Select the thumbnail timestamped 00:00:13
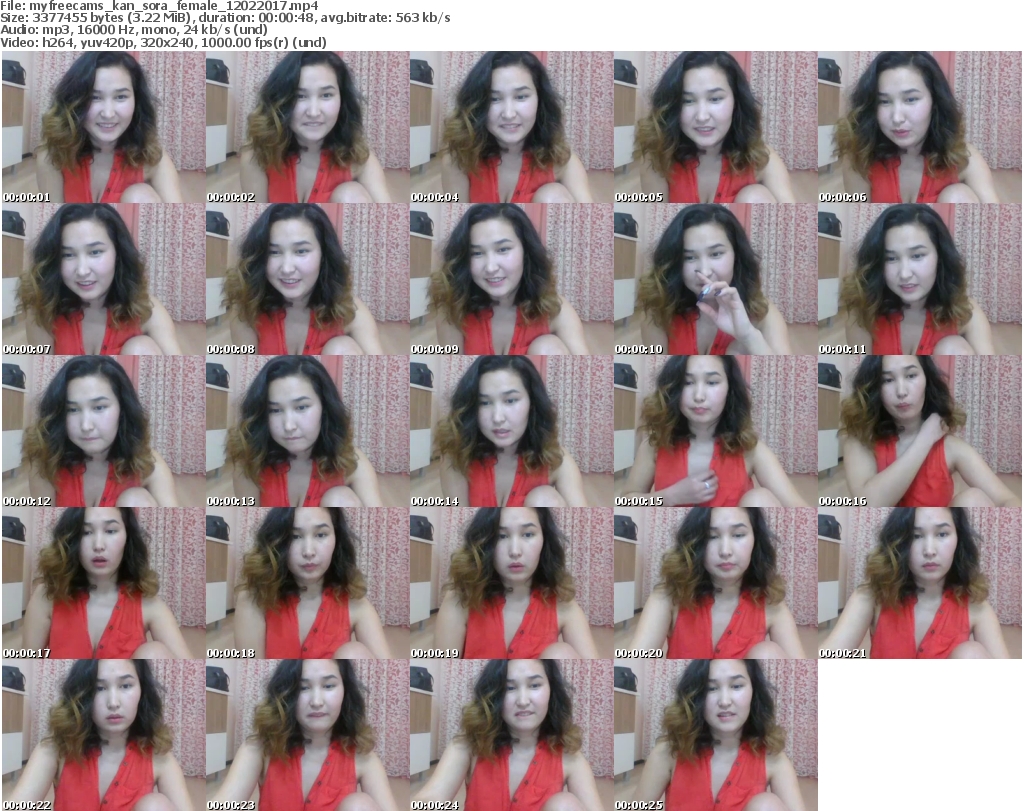 pos(308,432)
